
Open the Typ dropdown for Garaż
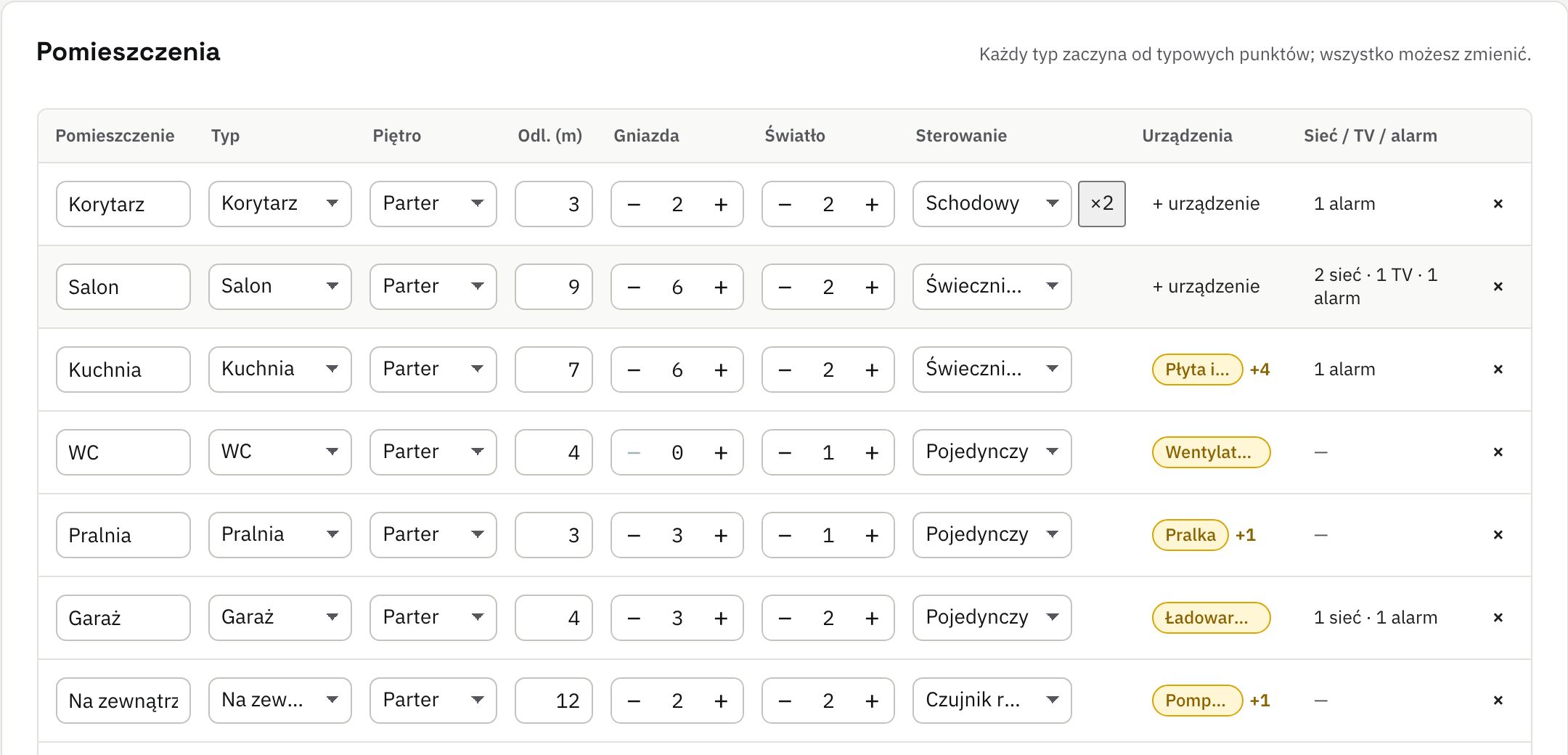pyautogui.click(x=280, y=618)
